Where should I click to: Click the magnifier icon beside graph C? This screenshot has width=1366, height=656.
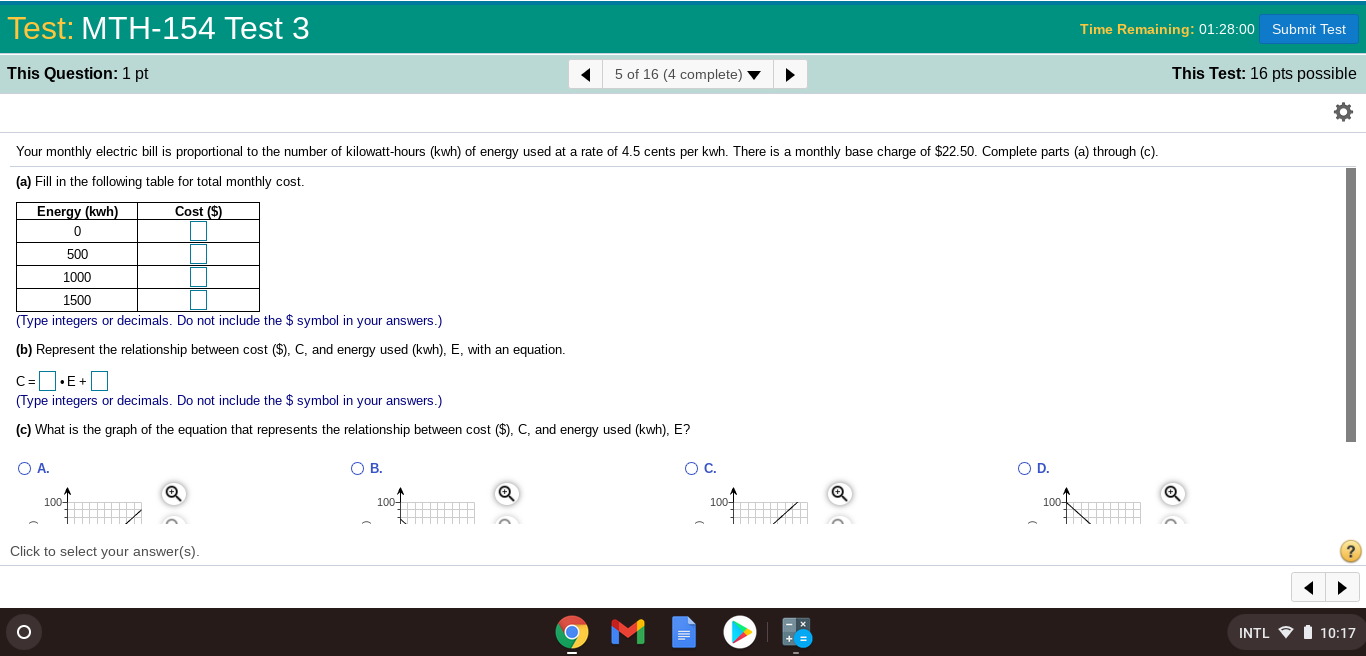click(x=839, y=493)
